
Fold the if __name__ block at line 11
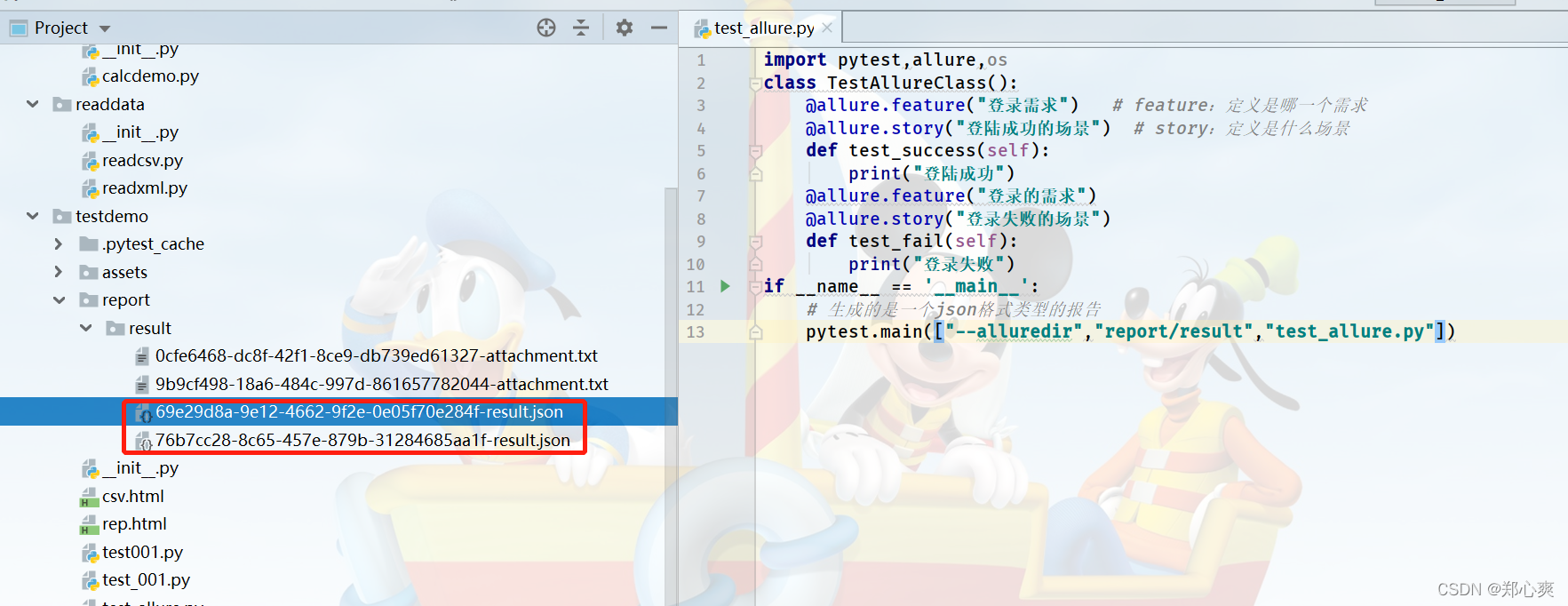[756, 286]
